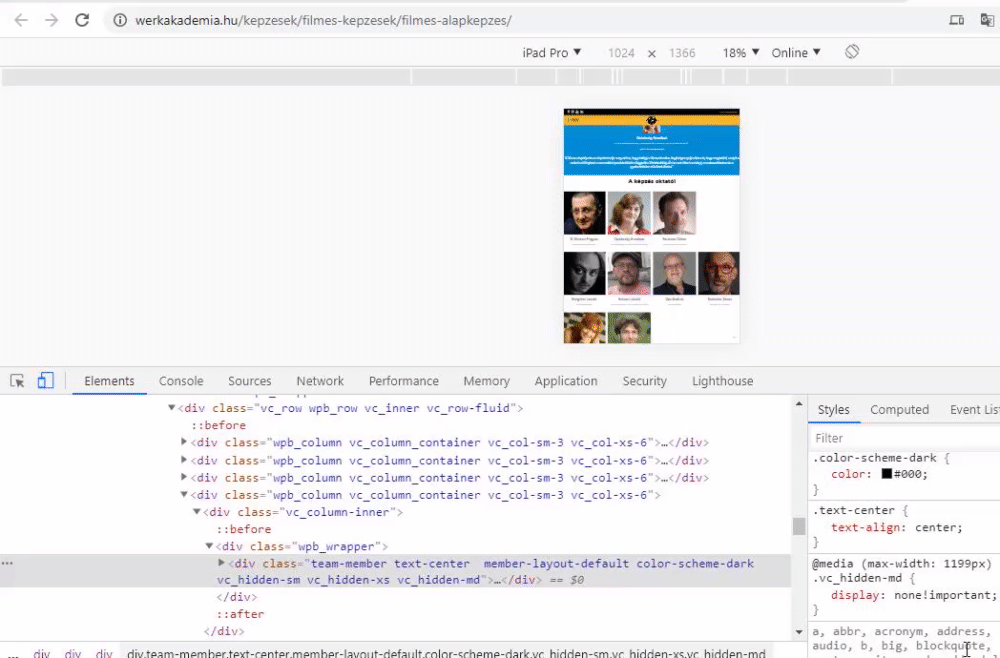Edit the 1024 viewport width field
This screenshot has width=1000, height=658.
(621, 53)
